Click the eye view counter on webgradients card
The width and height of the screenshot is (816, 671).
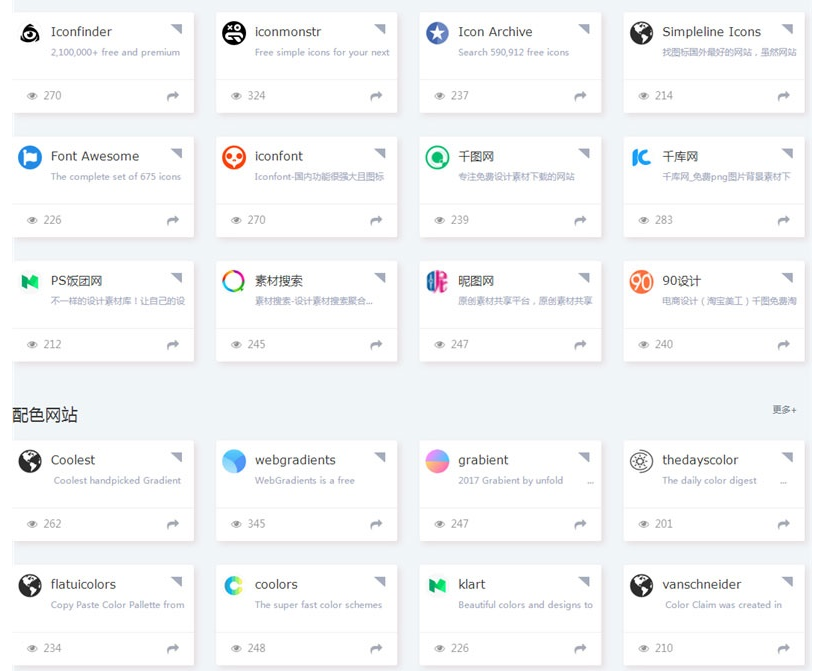(x=237, y=524)
